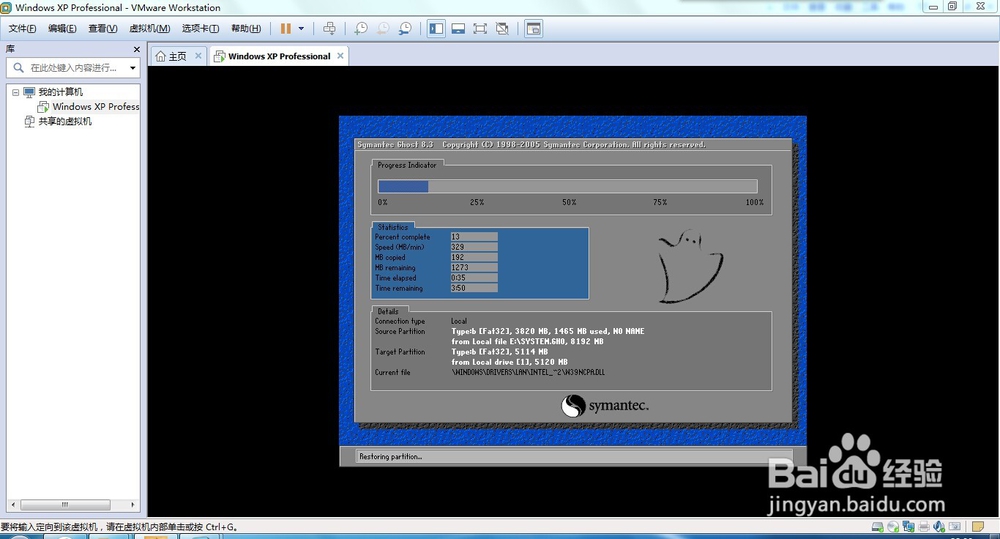Open the 查看(V) menu

pos(103,29)
